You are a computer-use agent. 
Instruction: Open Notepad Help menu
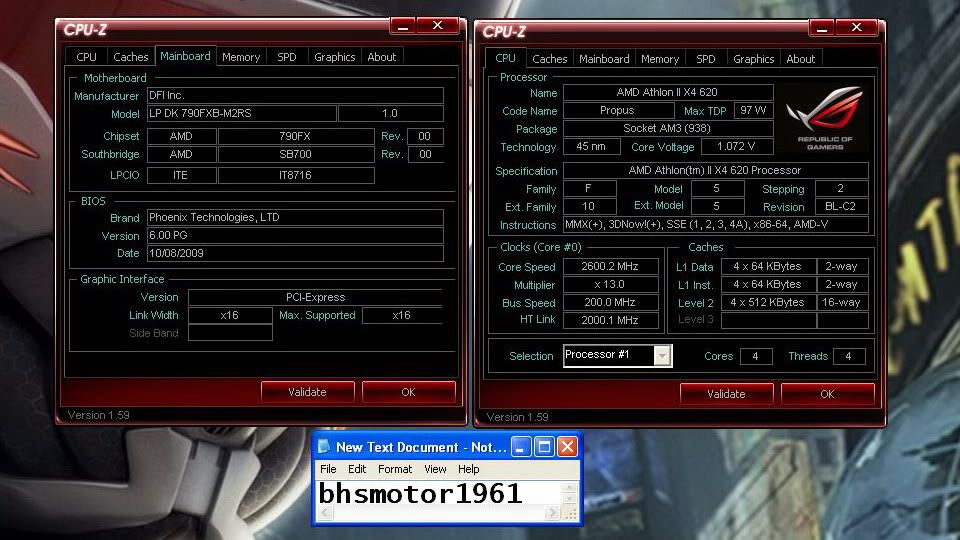coord(468,469)
